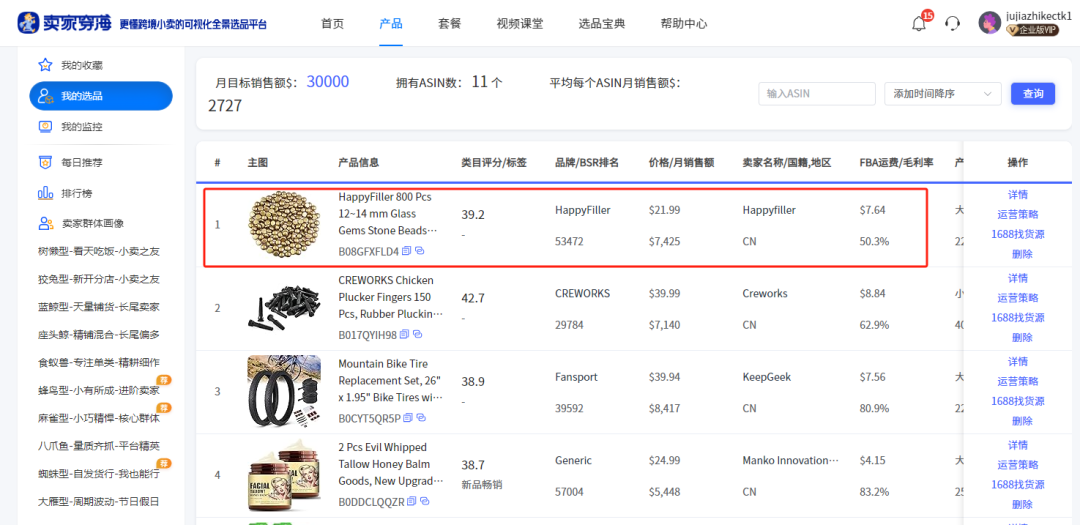This screenshot has height=525, width=1080.
Task: Open 食蚁兽-专注单类-精耕细作 sidebar item
Action: click(99, 362)
